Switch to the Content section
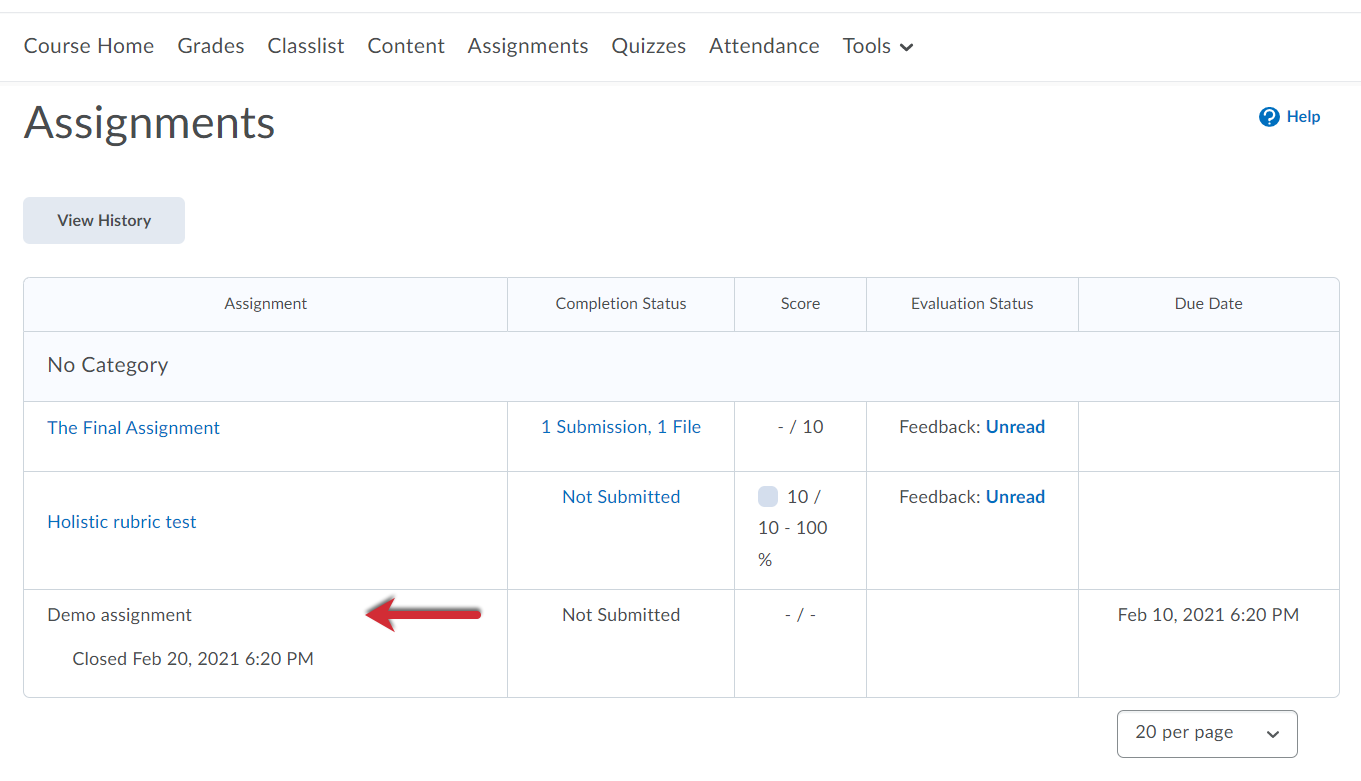 [405, 46]
